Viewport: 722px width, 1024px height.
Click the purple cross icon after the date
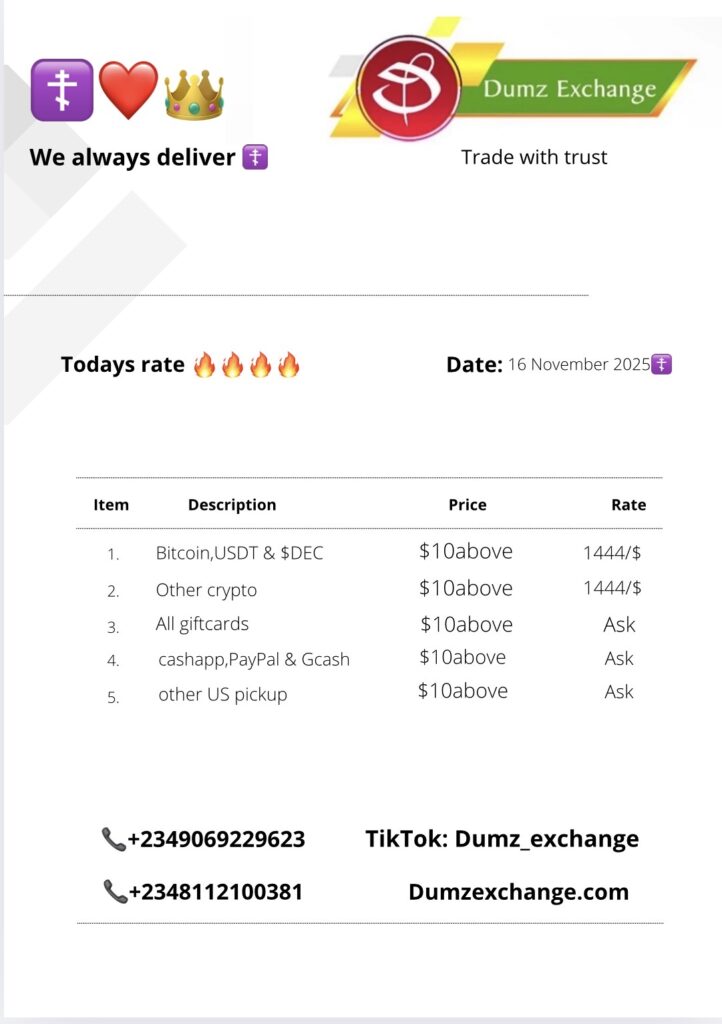[x=662, y=364]
